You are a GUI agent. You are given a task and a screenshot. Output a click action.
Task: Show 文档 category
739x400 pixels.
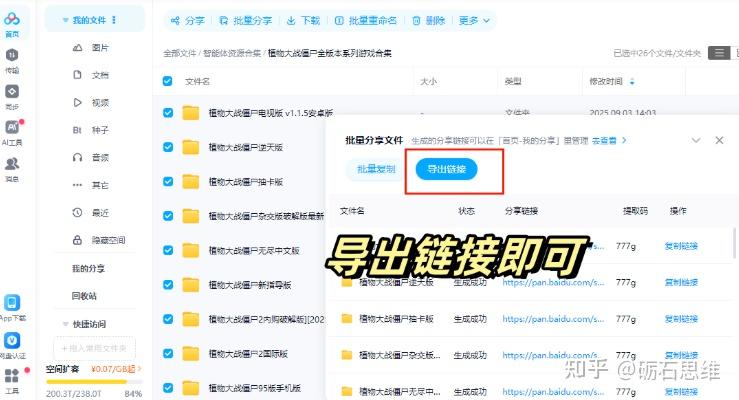pos(91,75)
